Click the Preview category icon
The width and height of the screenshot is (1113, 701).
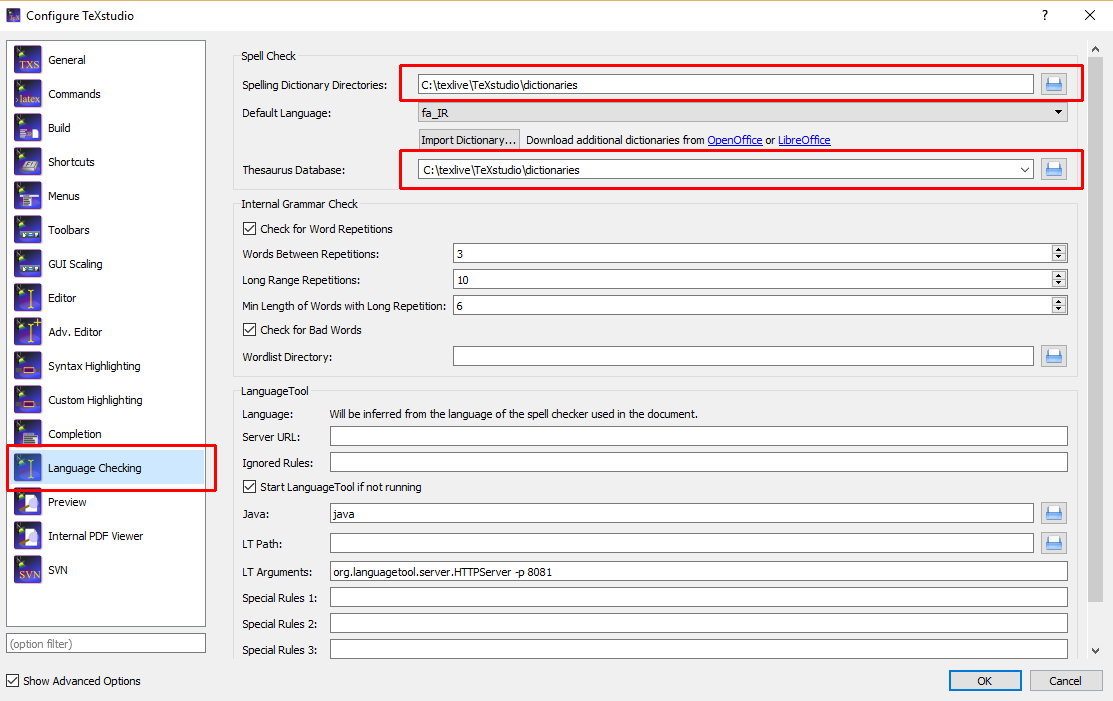pyautogui.click(x=28, y=502)
